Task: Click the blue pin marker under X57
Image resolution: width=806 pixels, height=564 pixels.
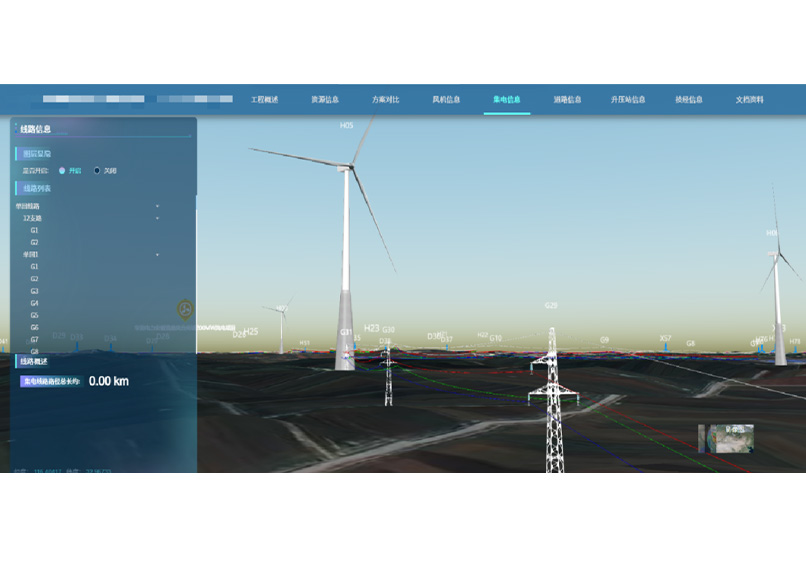Action: [666, 348]
